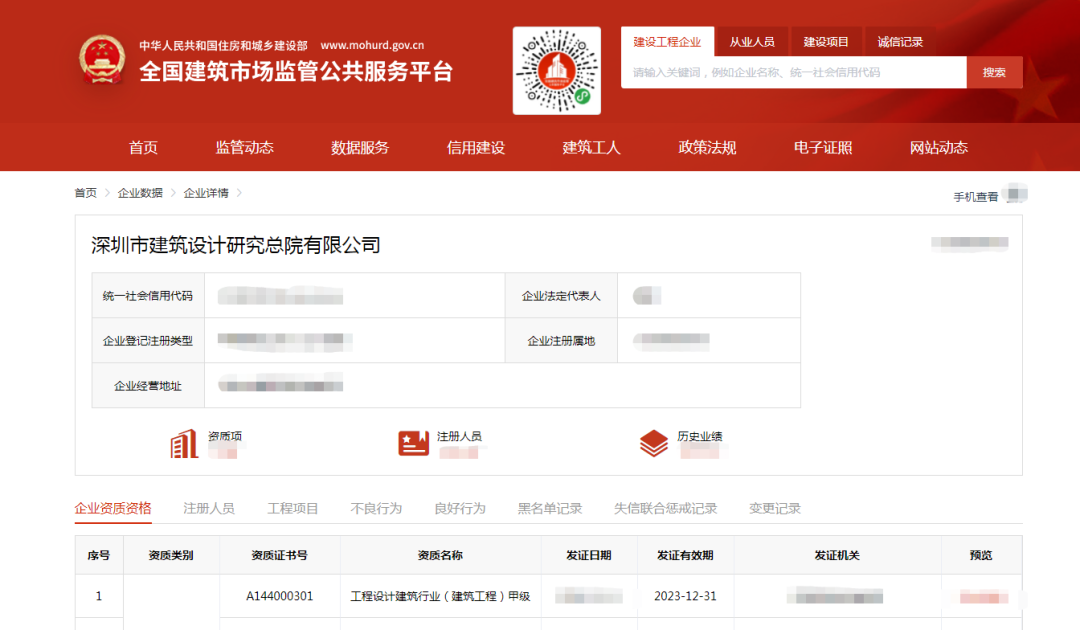This screenshot has width=1080, height=630.
Task: Select the 建设项目 search tab
Action: (826, 42)
